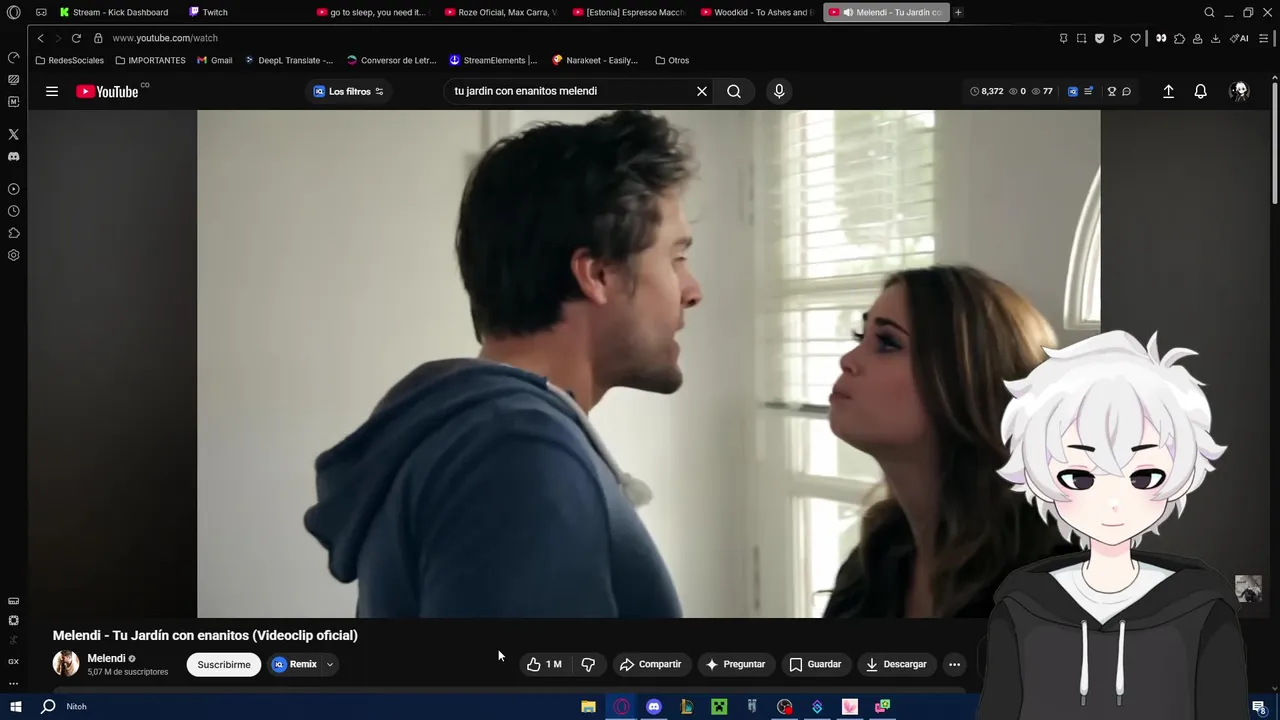Open the Conversor de Letras bookmark
Image resolution: width=1280 pixels, height=720 pixels.
[391, 60]
